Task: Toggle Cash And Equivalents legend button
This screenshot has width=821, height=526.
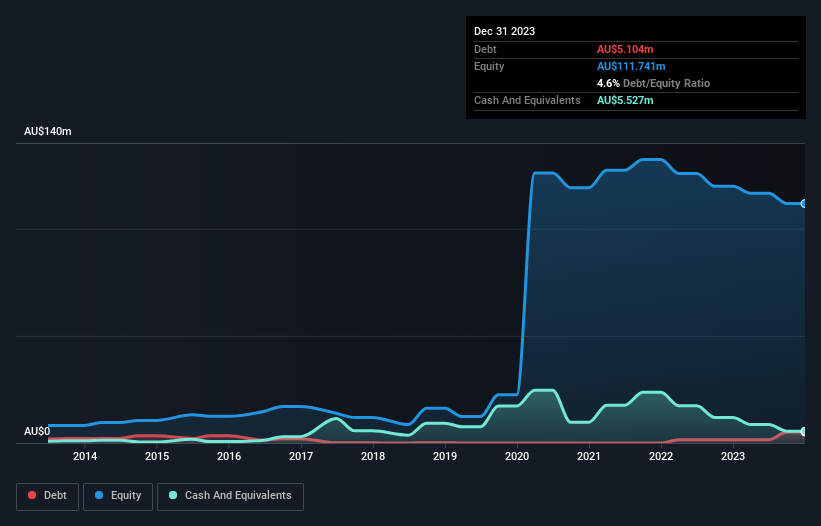Action: pos(230,496)
